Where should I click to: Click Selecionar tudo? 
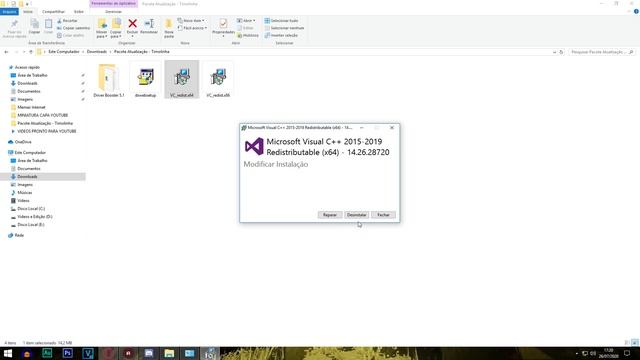281,20
